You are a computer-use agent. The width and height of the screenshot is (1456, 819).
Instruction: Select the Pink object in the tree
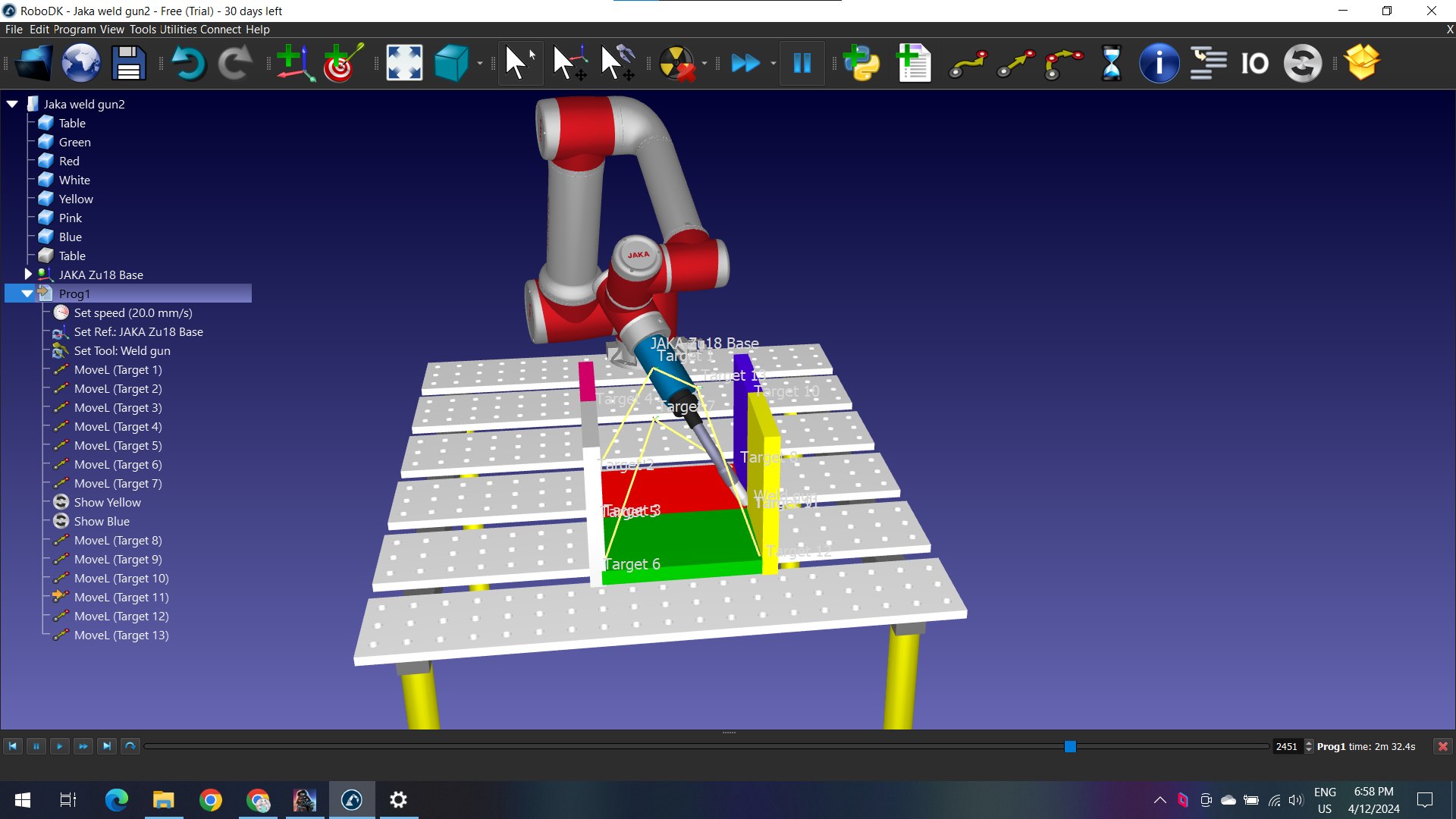point(70,218)
